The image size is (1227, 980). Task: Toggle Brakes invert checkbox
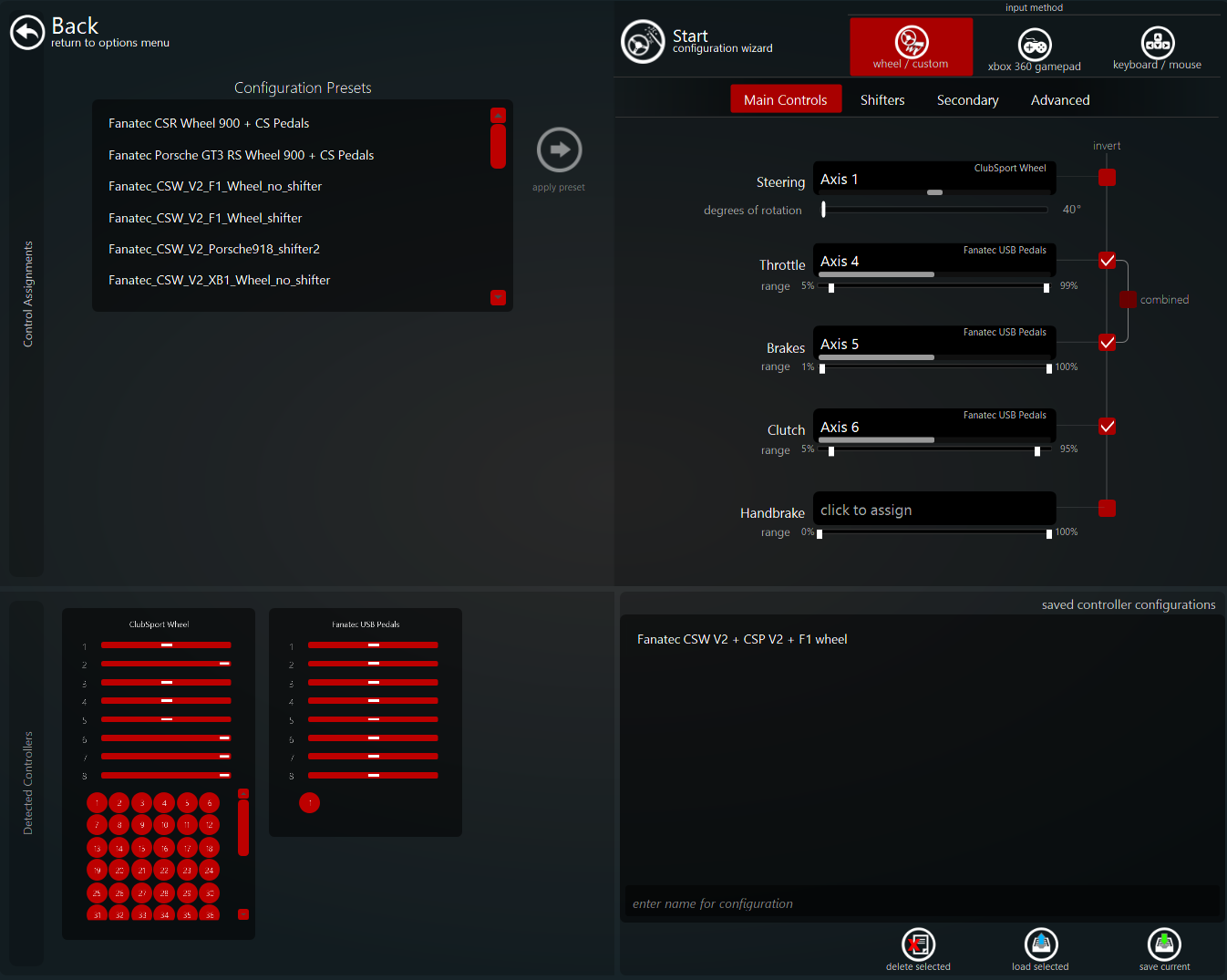(x=1107, y=343)
